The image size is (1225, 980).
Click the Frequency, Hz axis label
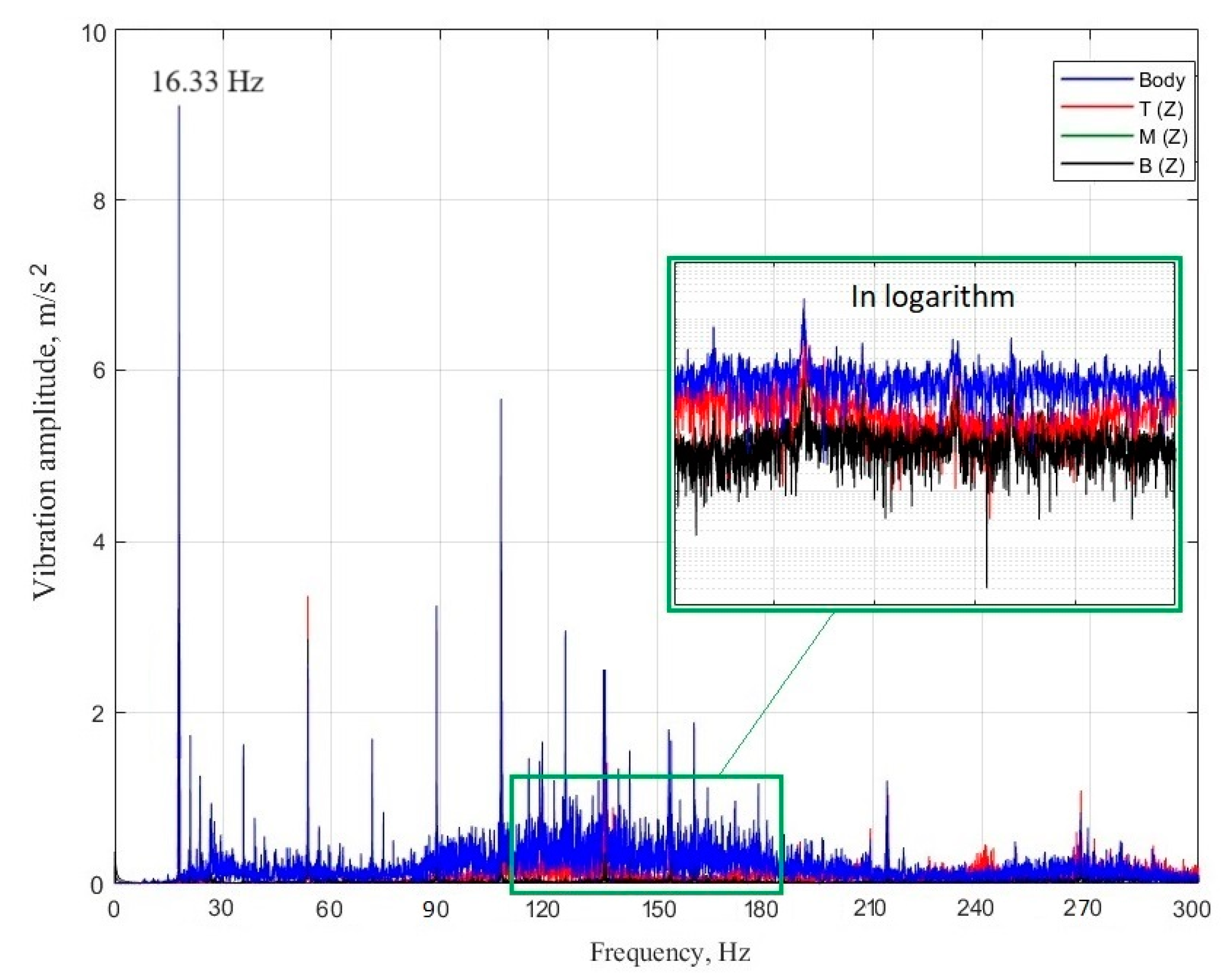click(670, 952)
